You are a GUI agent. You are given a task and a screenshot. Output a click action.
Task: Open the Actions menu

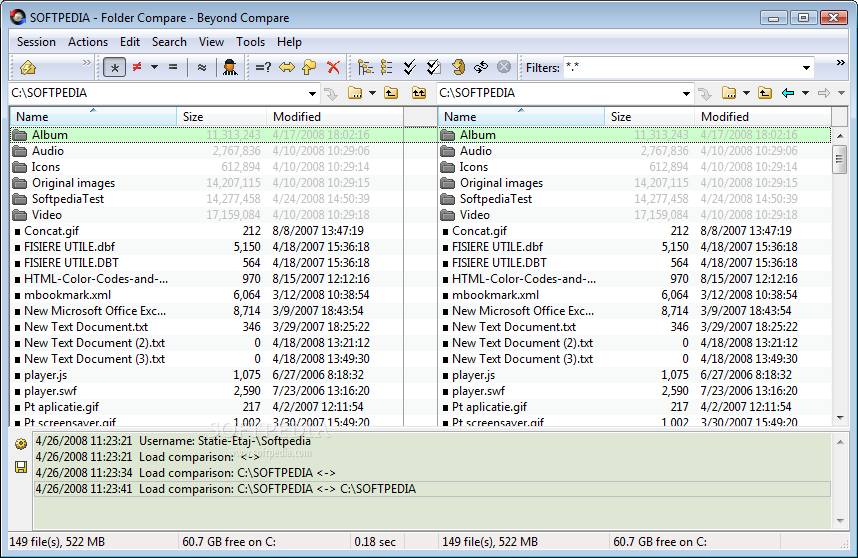(x=88, y=42)
